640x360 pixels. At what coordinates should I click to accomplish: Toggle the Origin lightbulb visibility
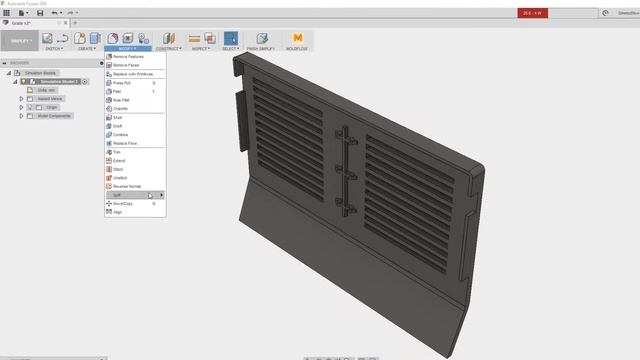(x=30, y=107)
